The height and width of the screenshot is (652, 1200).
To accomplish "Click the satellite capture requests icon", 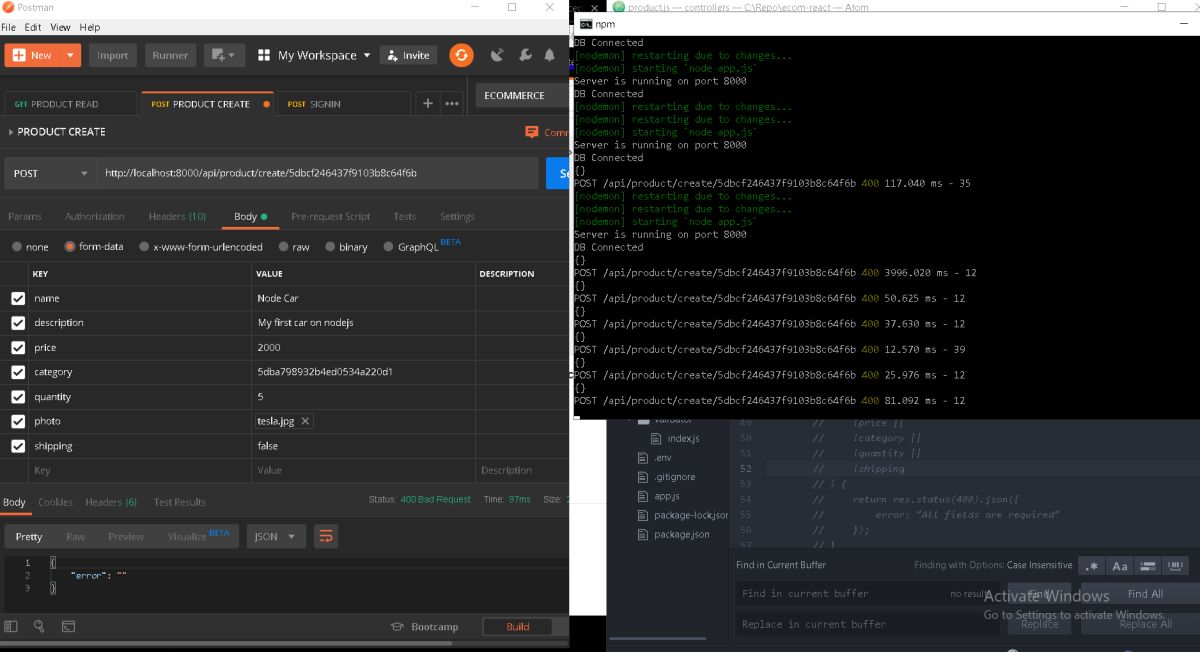I will (x=499, y=55).
